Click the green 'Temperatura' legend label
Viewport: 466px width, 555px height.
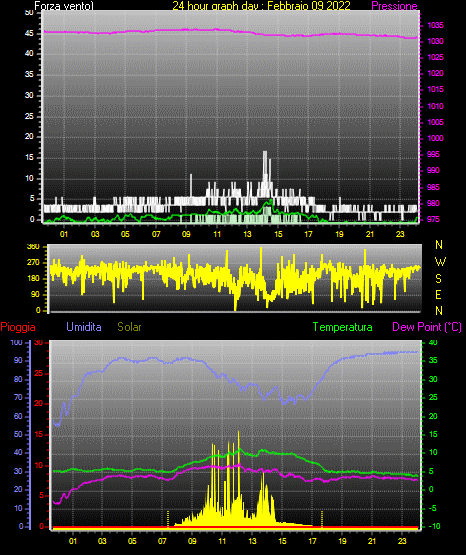point(343,327)
